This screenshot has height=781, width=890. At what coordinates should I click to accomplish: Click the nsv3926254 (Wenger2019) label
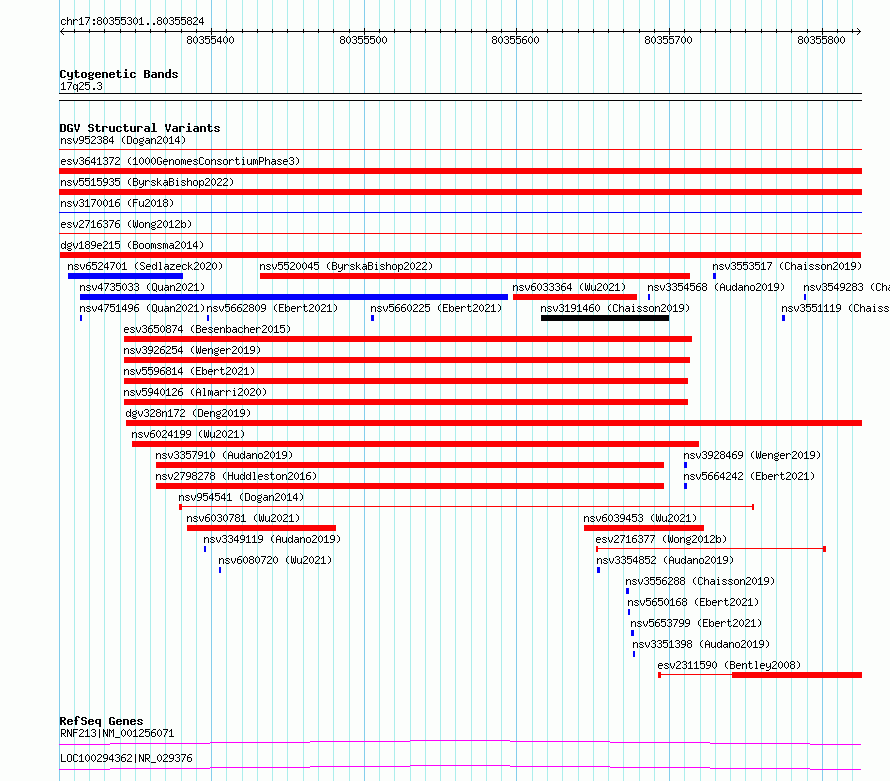coord(192,350)
